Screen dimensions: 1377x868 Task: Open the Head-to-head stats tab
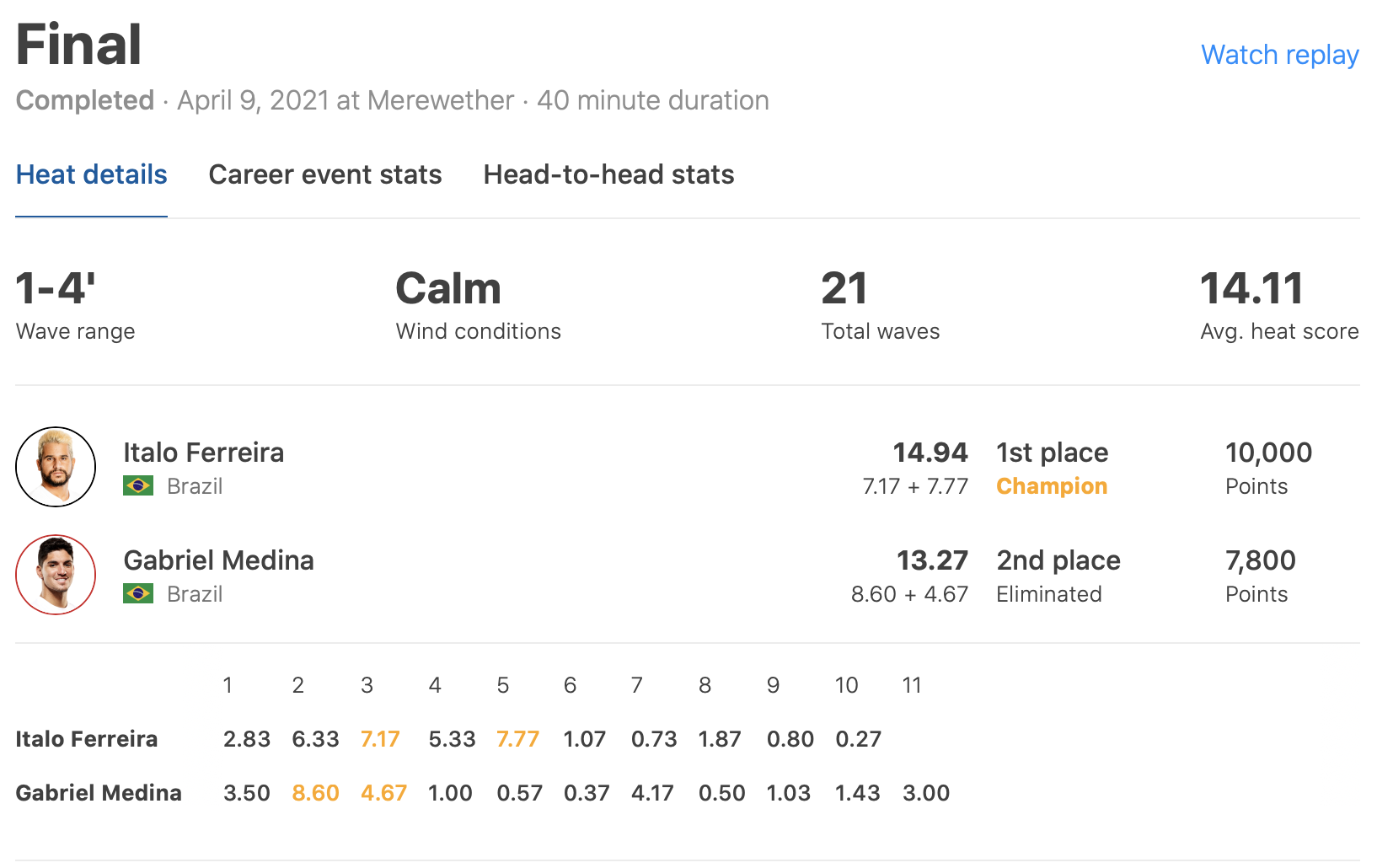pos(608,174)
